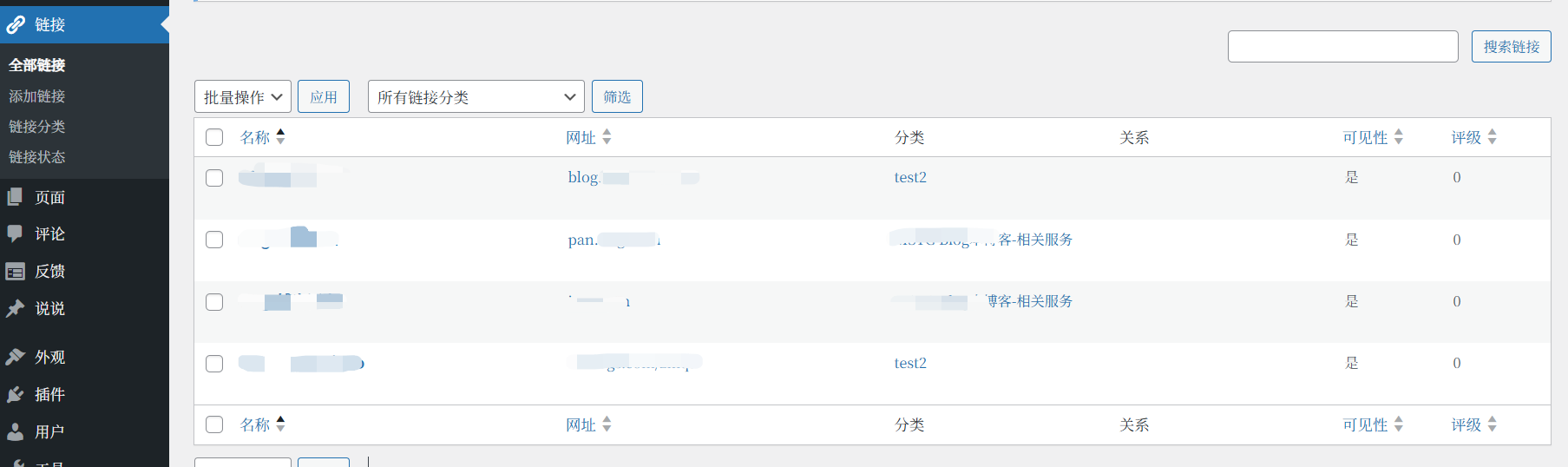Click the Plugins (插件) plug icon
The height and width of the screenshot is (467, 1568).
[15, 395]
